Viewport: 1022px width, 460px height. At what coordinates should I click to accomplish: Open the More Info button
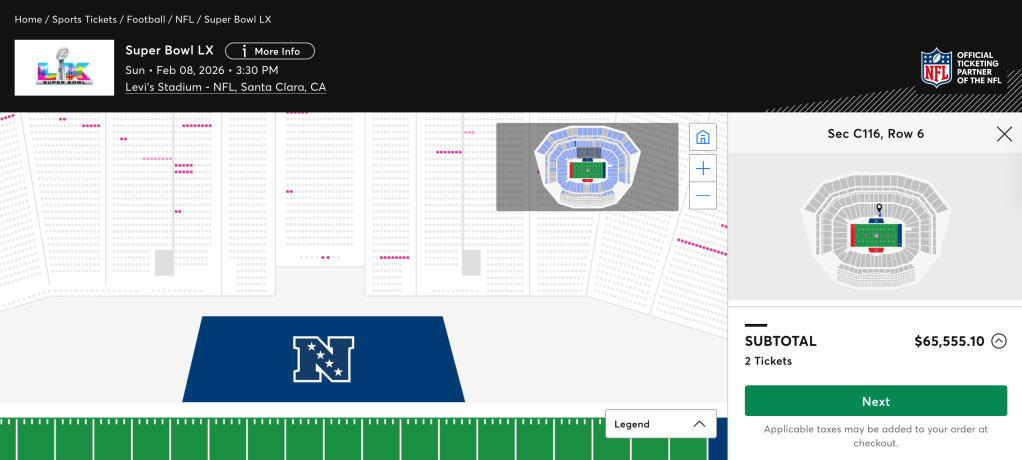[270, 51]
